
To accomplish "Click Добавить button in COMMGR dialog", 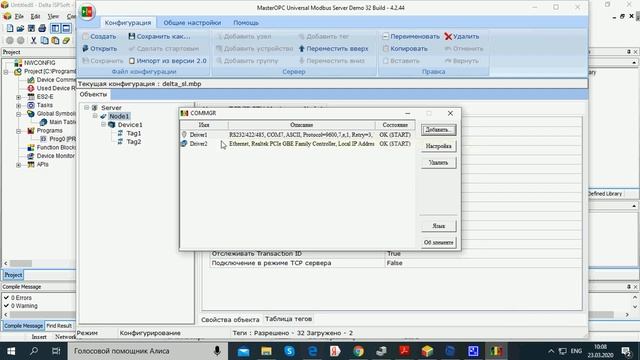I will click(x=438, y=130).
